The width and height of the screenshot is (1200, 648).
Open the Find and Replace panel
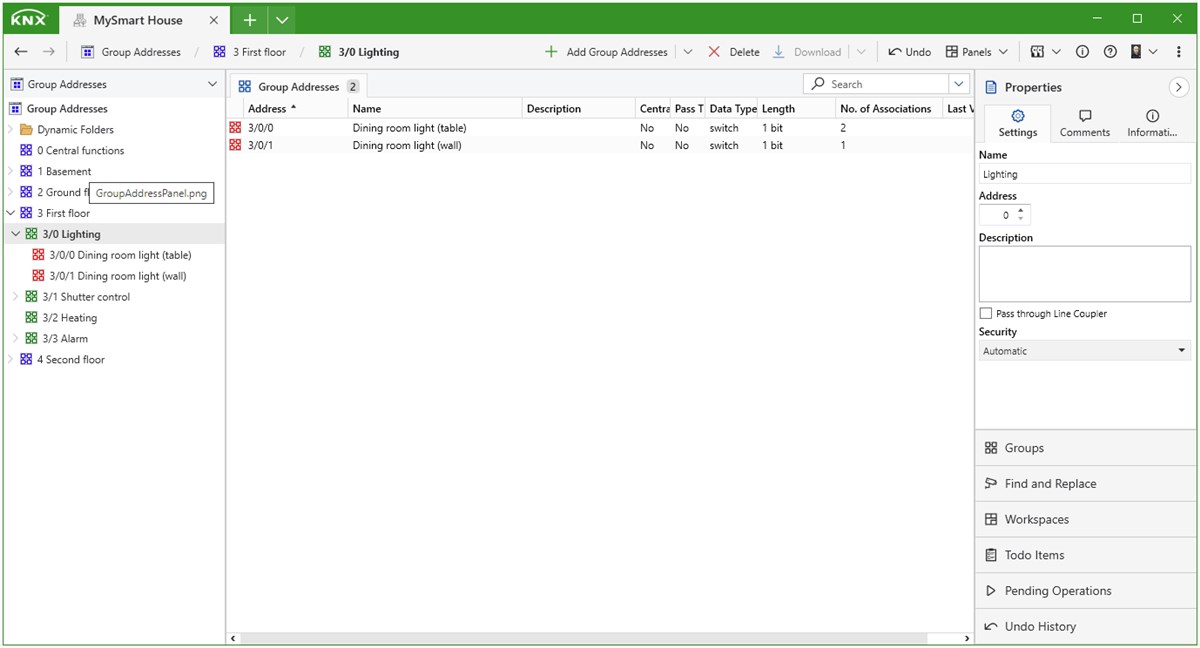(x=1085, y=484)
